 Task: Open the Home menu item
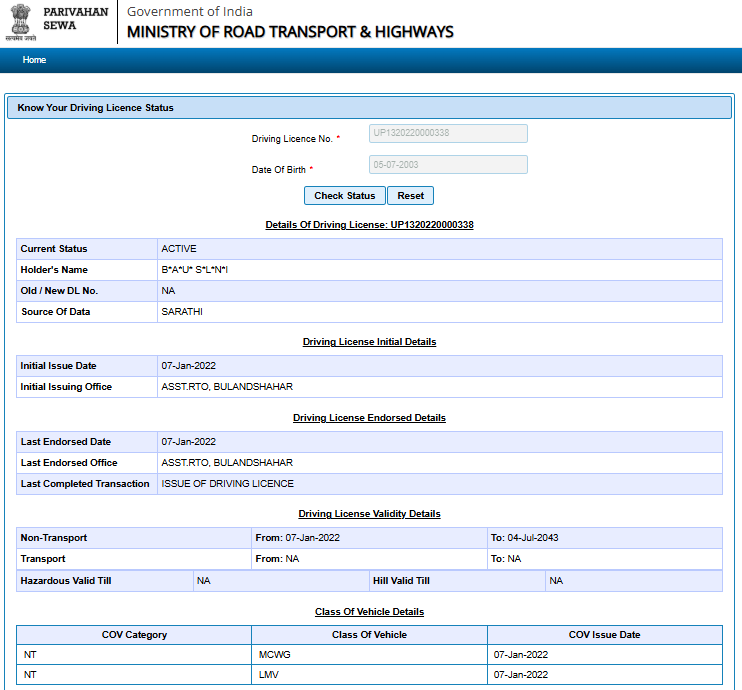click(34, 60)
